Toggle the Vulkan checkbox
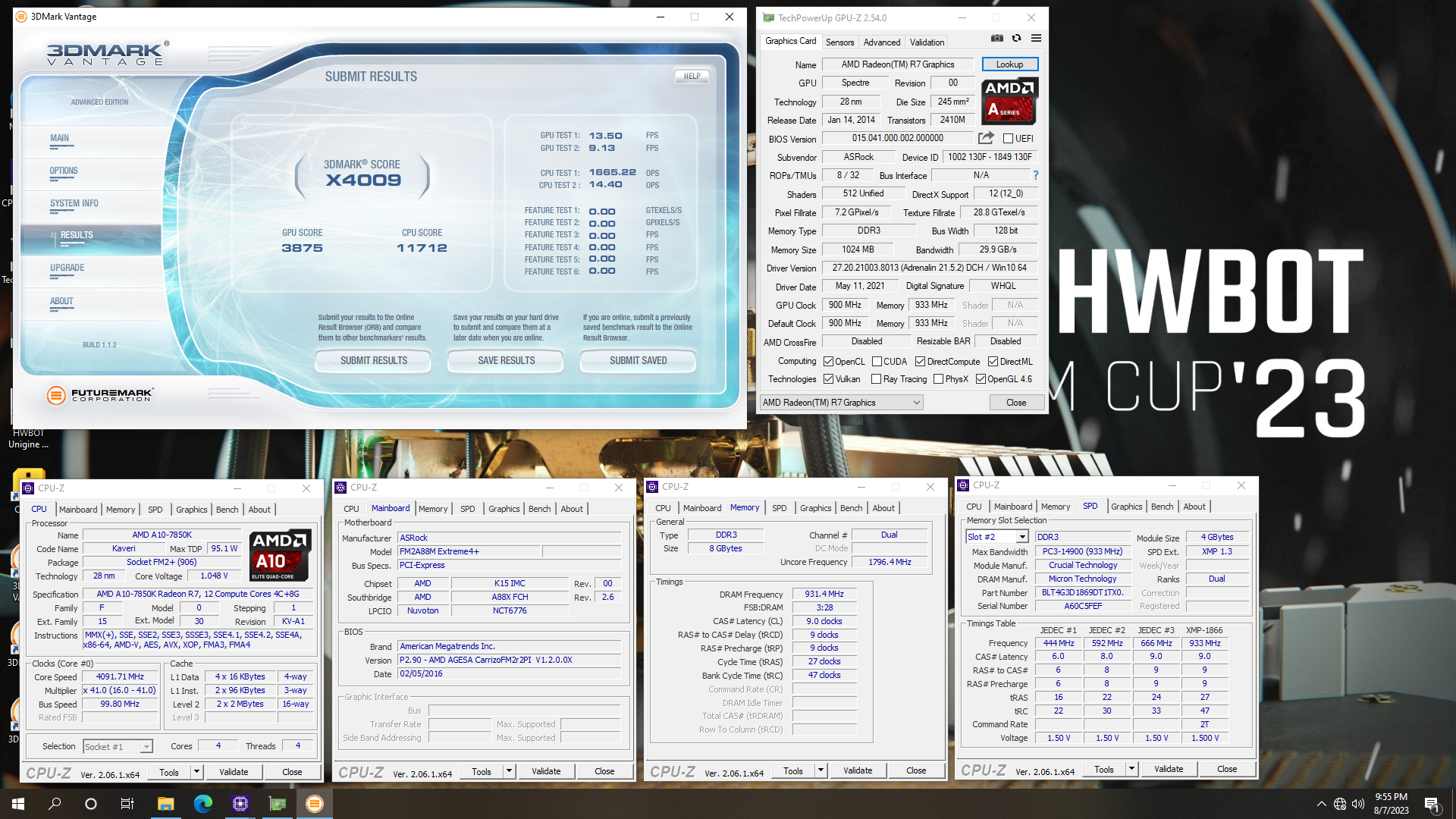This screenshot has width=1456, height=819. [828, 379]
